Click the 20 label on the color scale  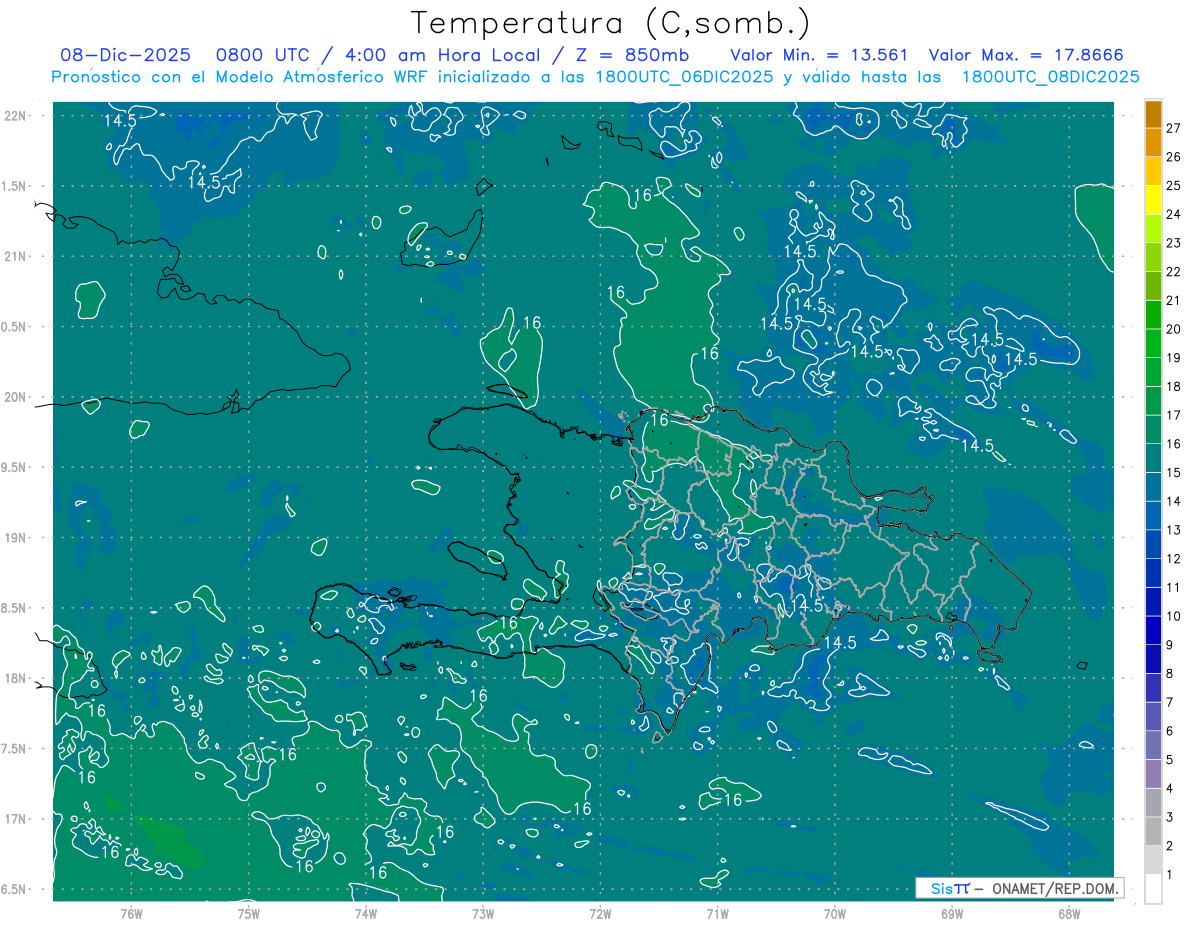[1173, 329]
